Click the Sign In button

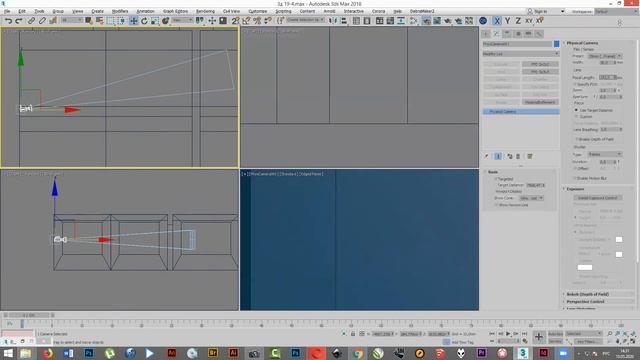[537, 11]
